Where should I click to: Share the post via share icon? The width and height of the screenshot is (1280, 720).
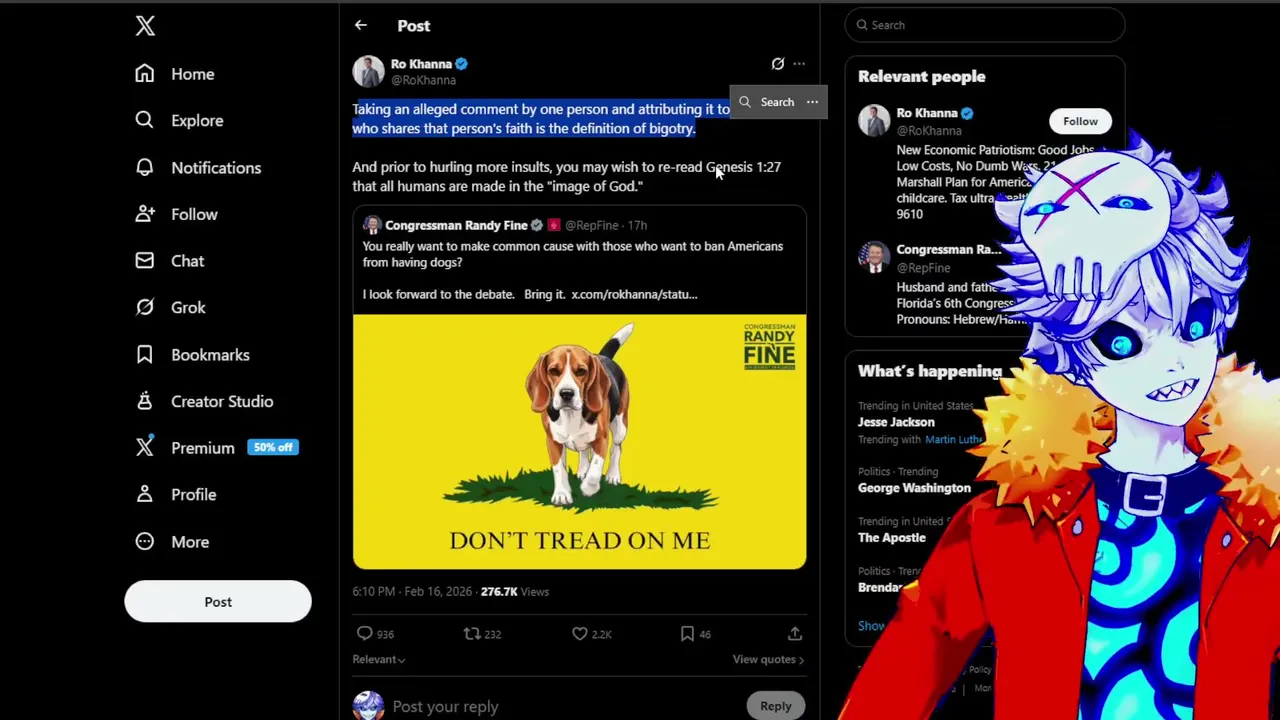click(x=795, y=634)
